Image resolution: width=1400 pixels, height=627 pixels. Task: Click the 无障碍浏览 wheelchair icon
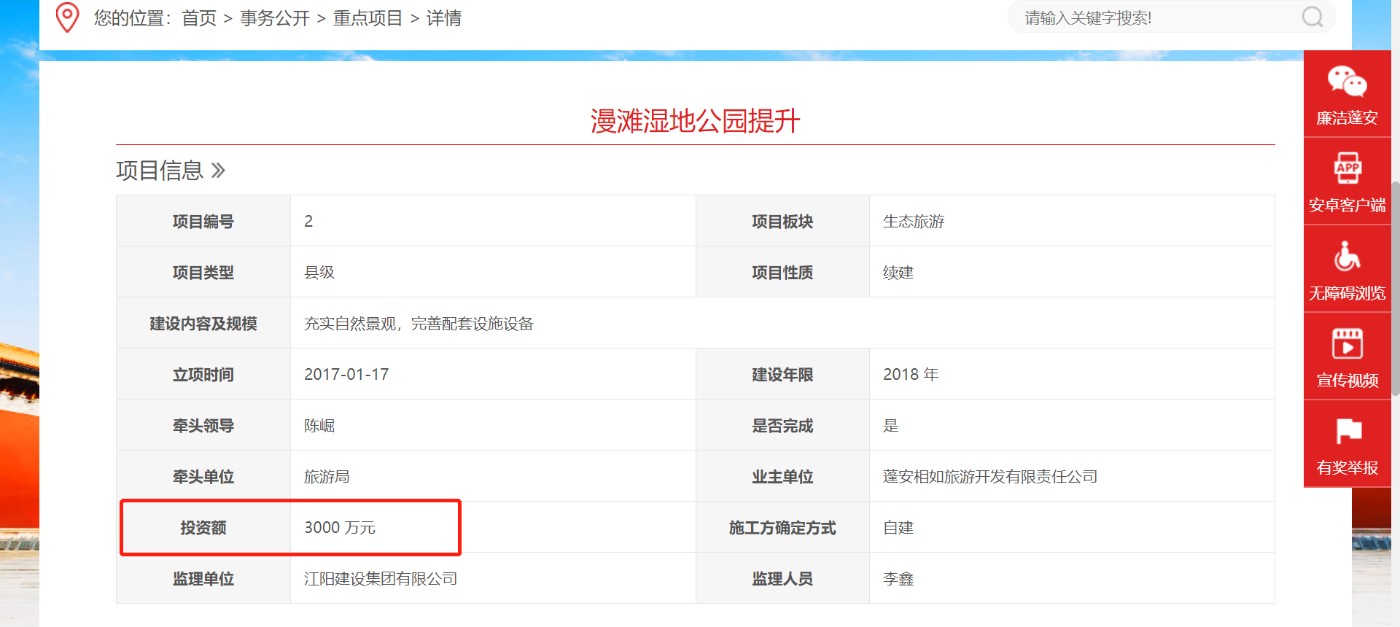pyautogui.click(x=1347, y=257)
